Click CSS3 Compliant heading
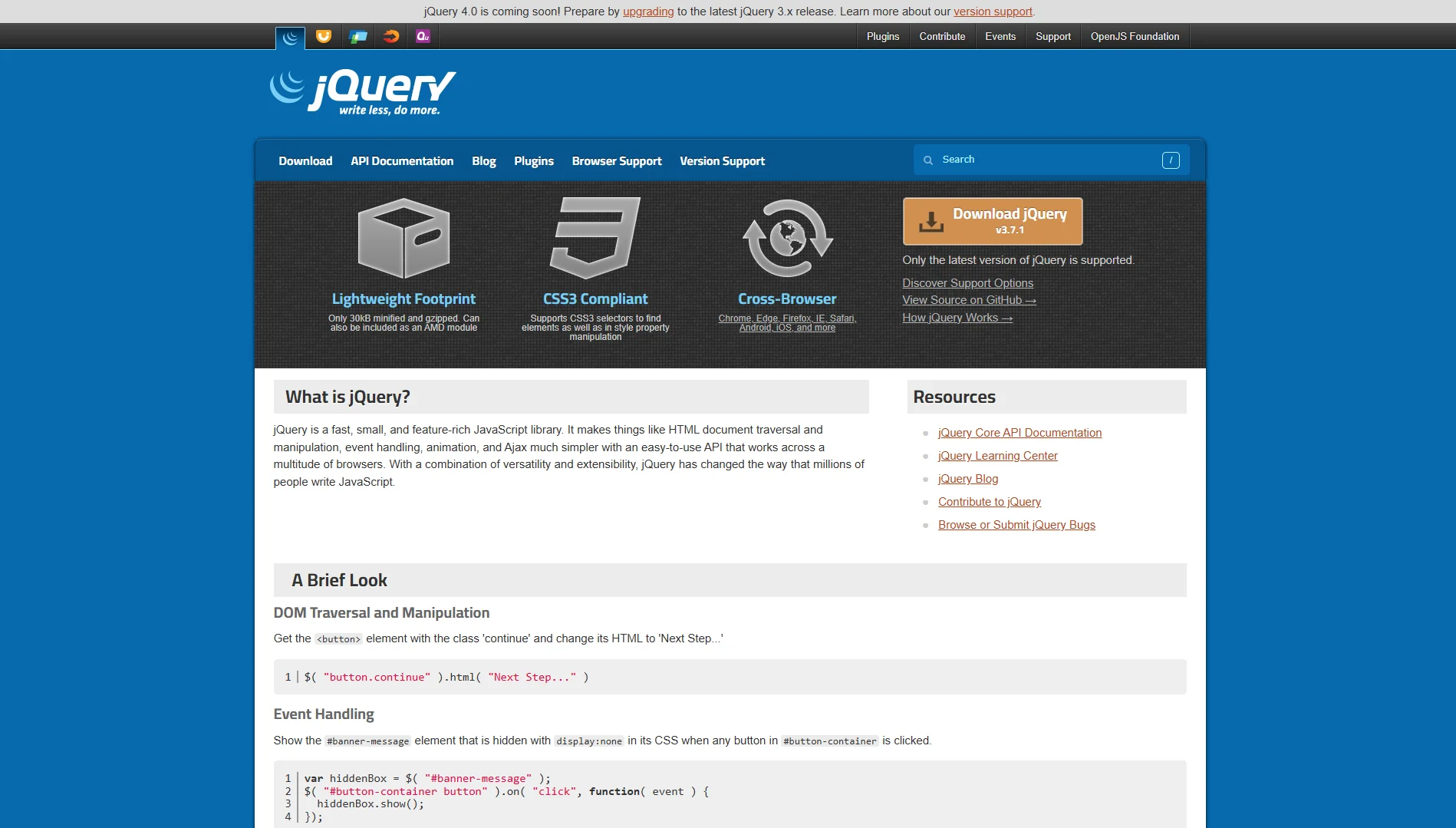Viewport: 1456px width, 828px height. point(595,299)
